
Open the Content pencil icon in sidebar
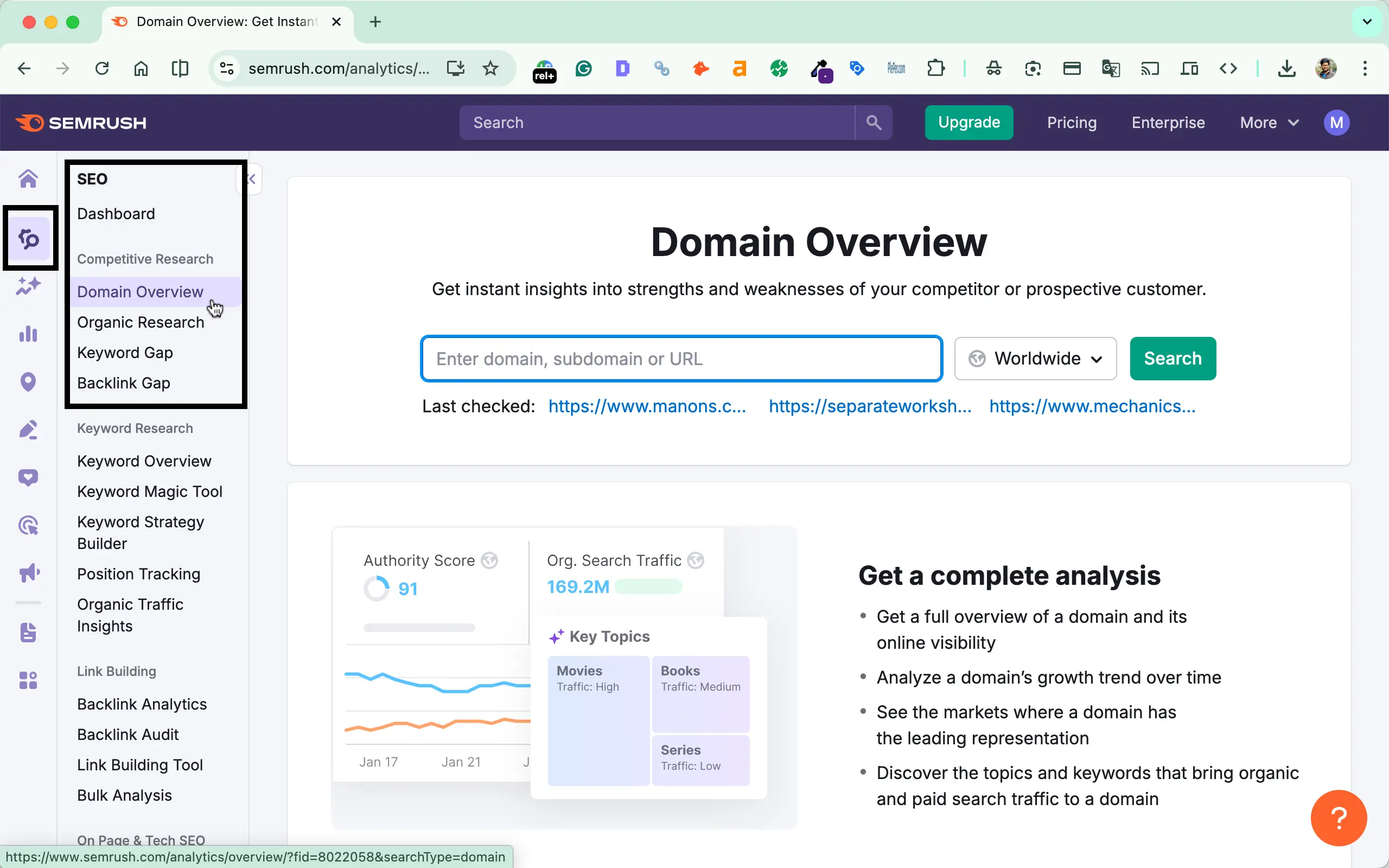click(x=28, y=430)
